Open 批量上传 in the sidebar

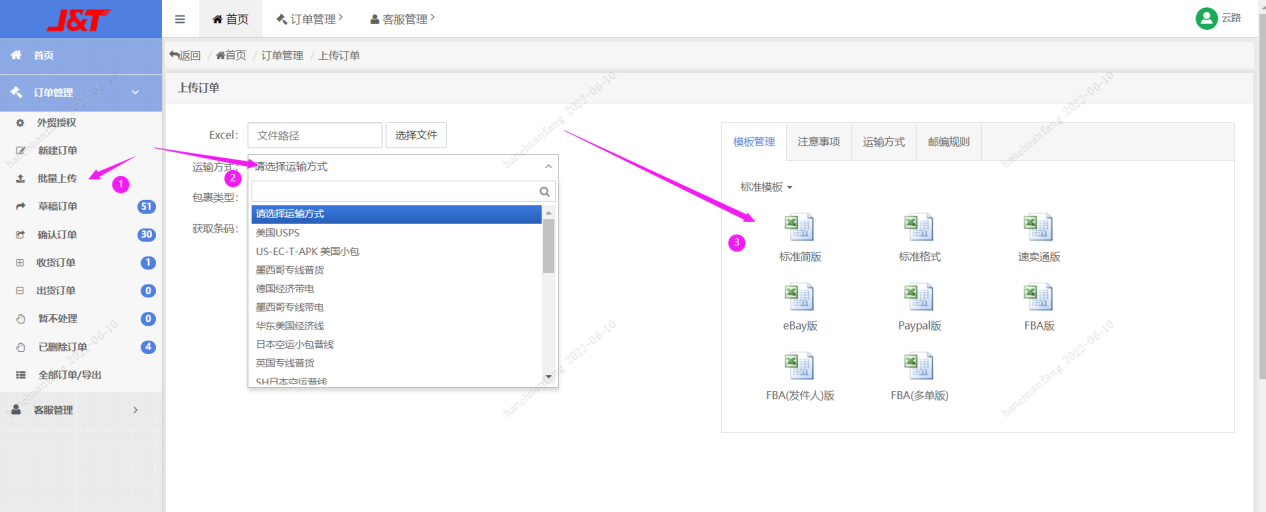[56, 179]
